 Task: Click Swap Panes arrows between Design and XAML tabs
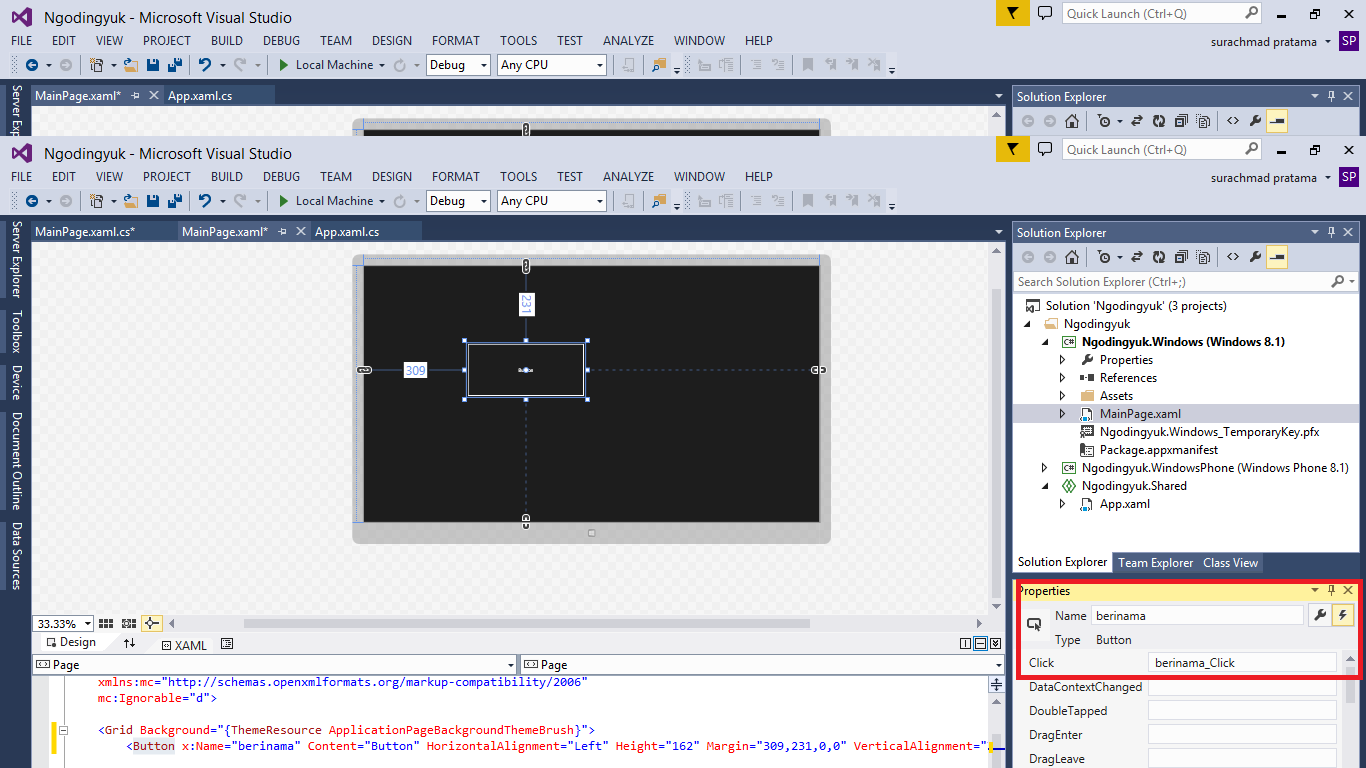(x=129, y=643)
